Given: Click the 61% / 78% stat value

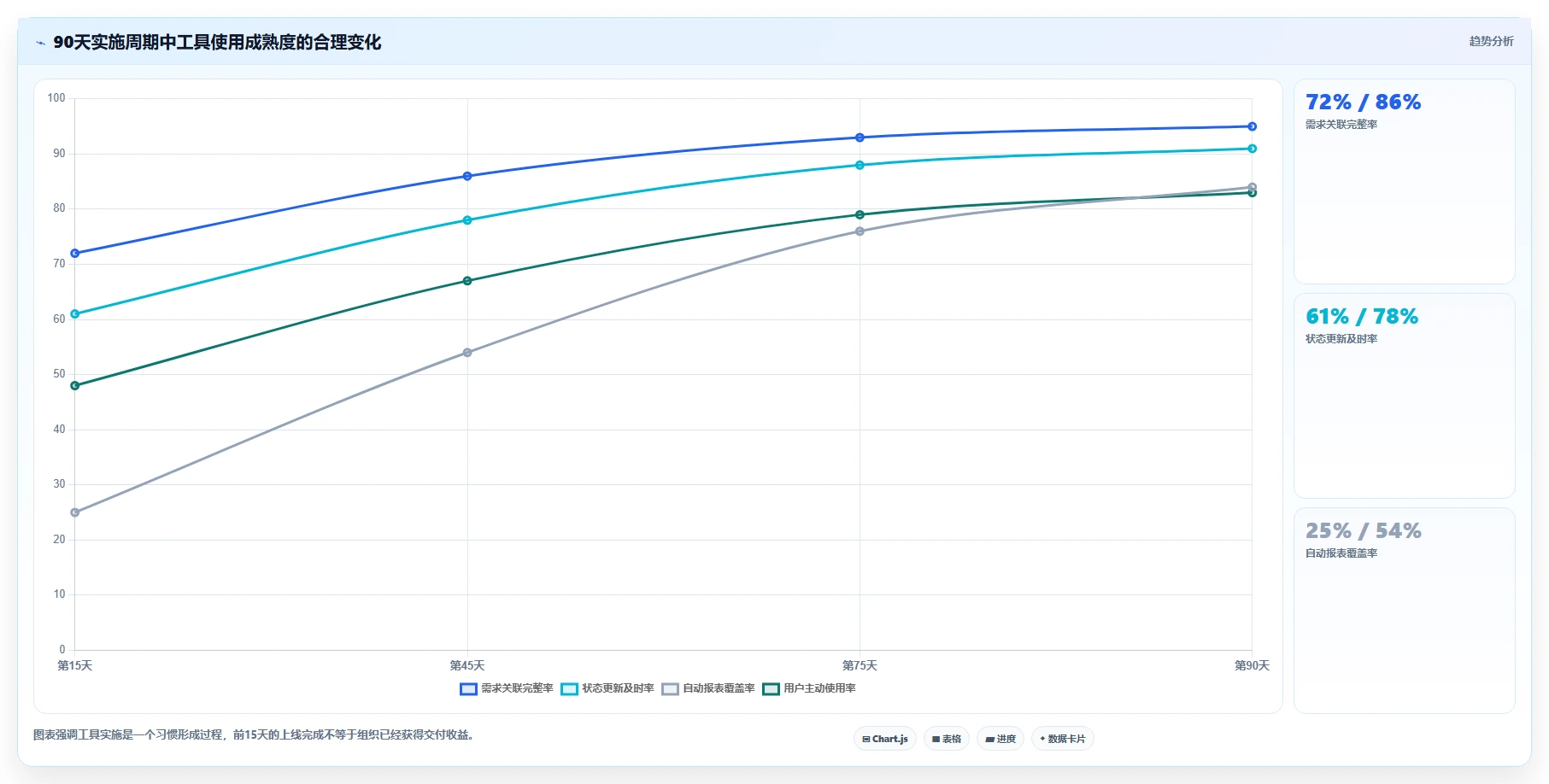Looking at the screenshot, I should [x=1362, y=317].
